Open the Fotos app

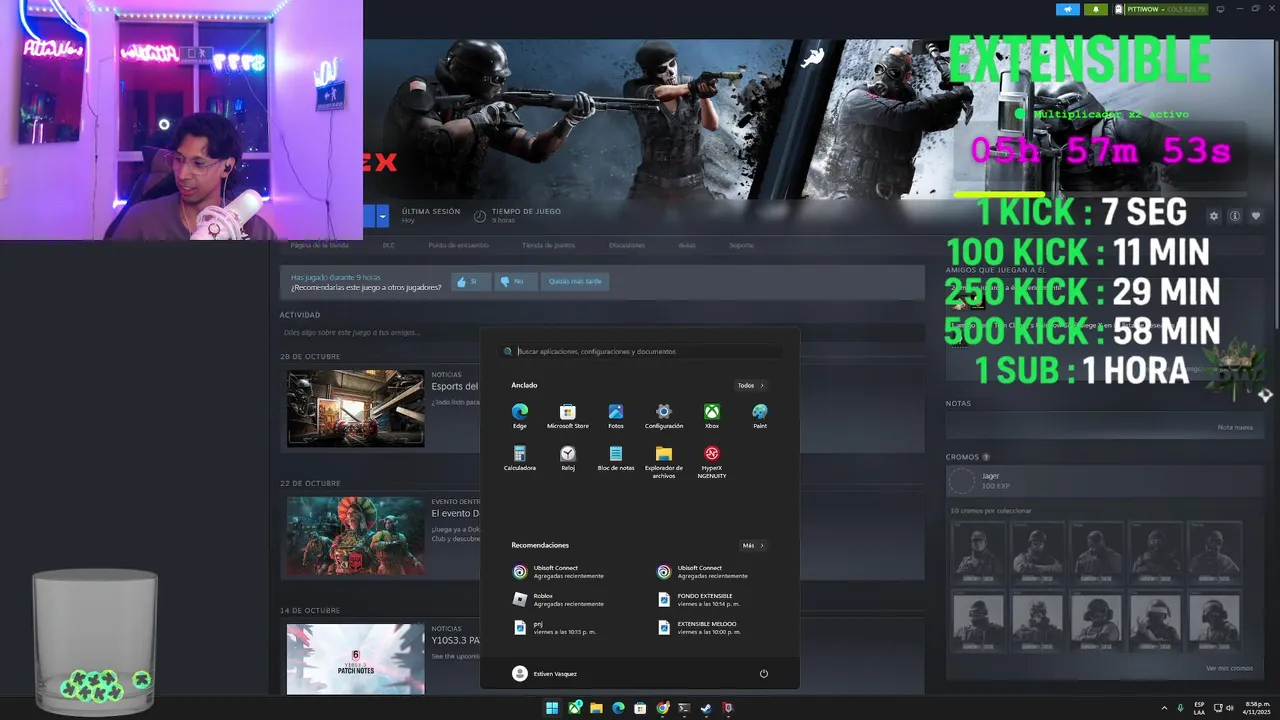[x=616, y=416]
